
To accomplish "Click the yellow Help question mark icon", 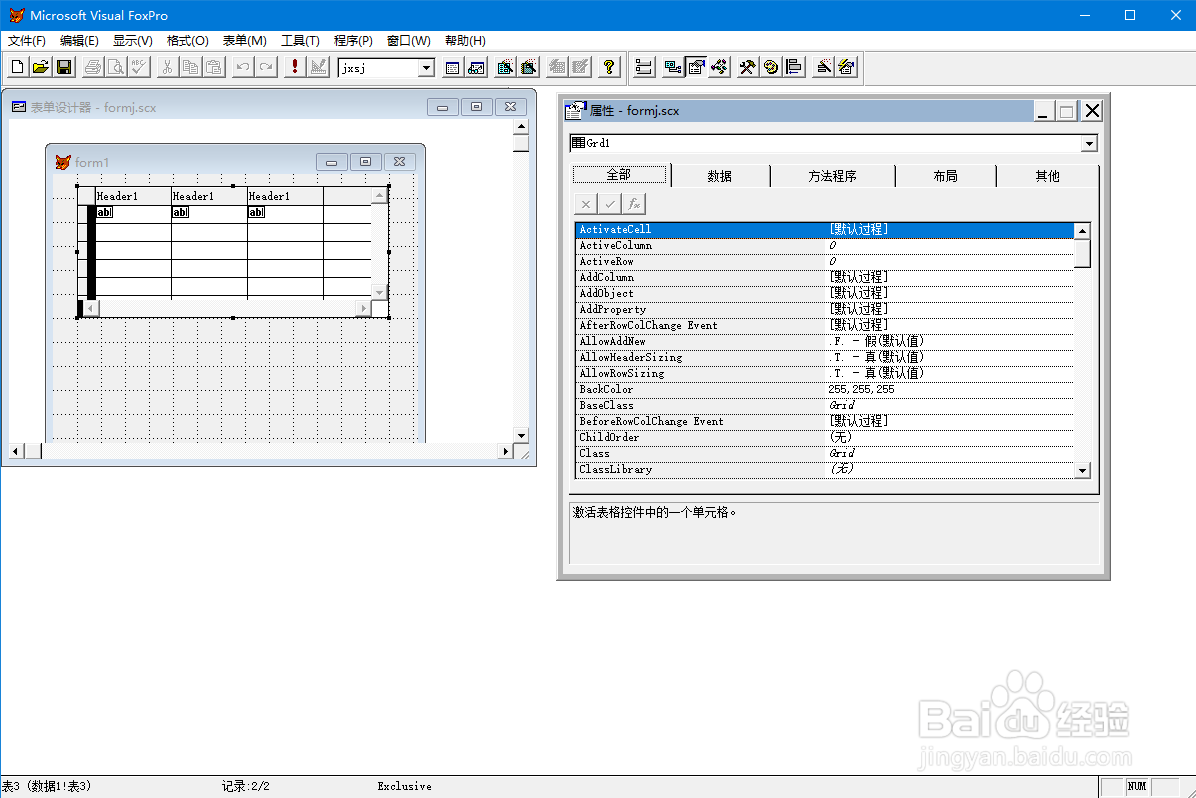I will (x=609, y=67).
